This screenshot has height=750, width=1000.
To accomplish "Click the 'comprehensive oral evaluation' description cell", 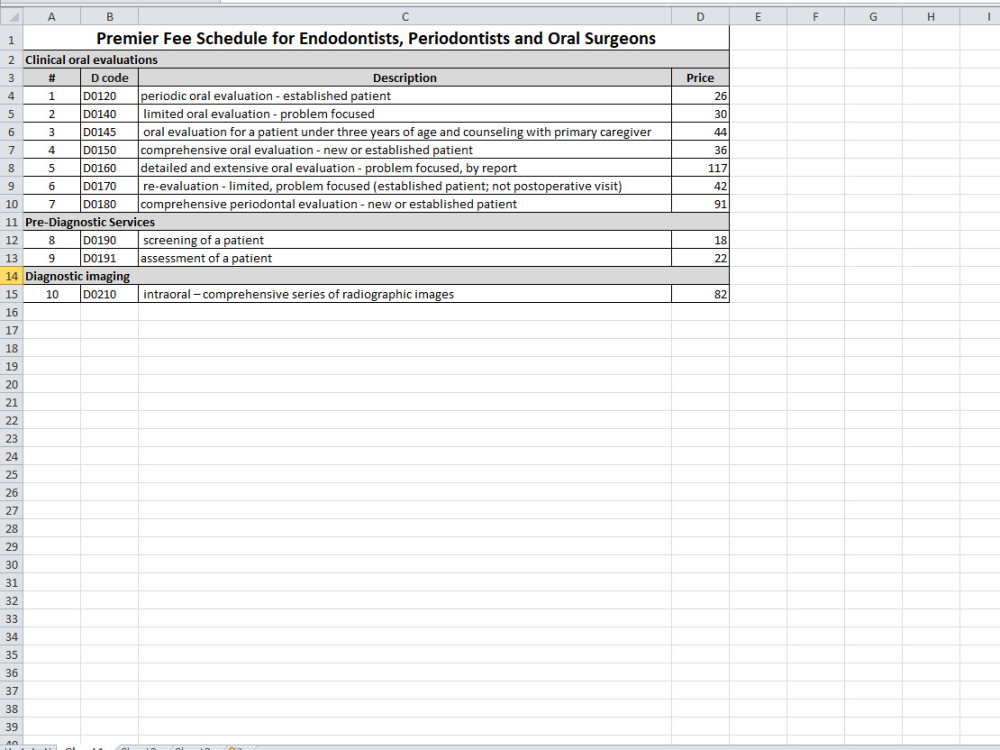I will 405,150.
